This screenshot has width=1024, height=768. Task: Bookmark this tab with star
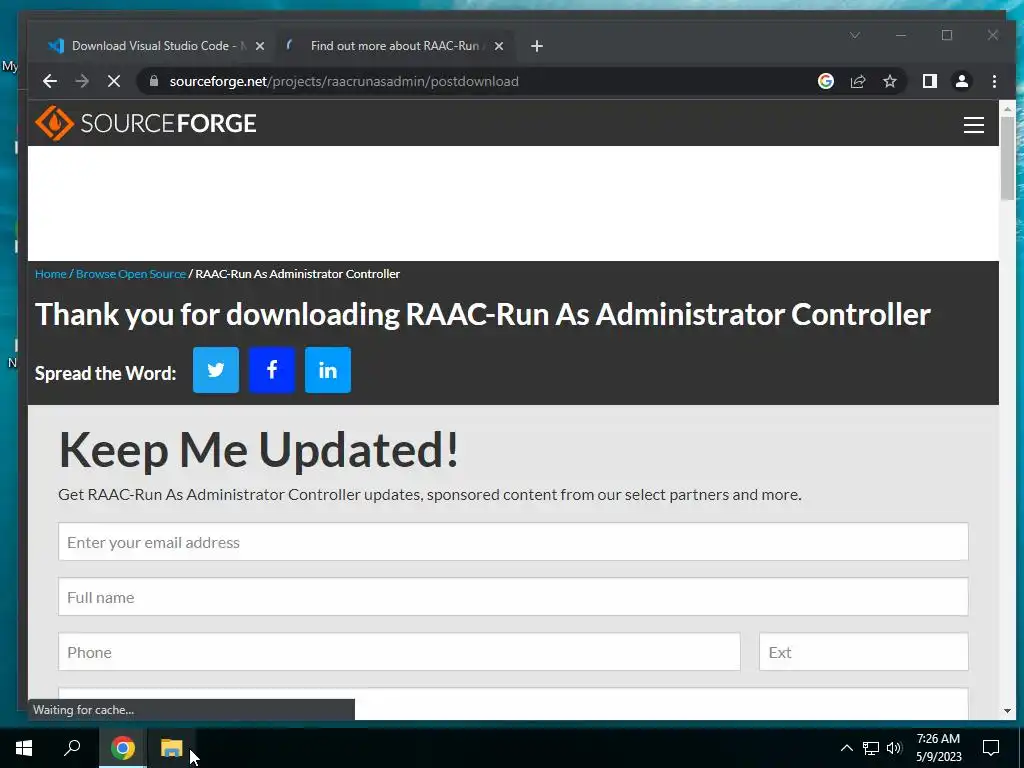point(889,81)
